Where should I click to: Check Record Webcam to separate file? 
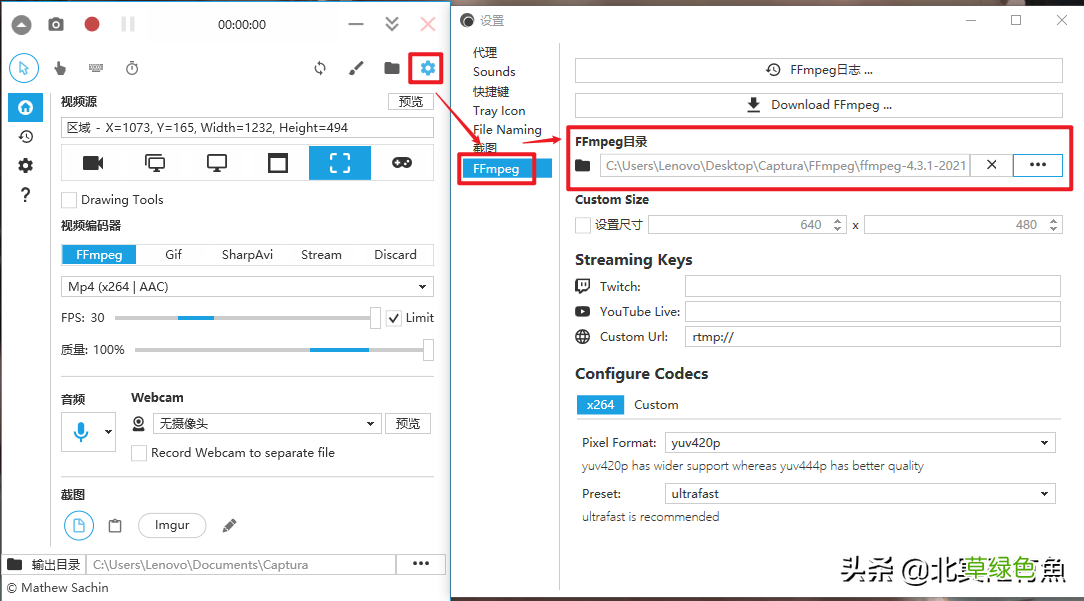pyautogui.click(x=139, y=453)
